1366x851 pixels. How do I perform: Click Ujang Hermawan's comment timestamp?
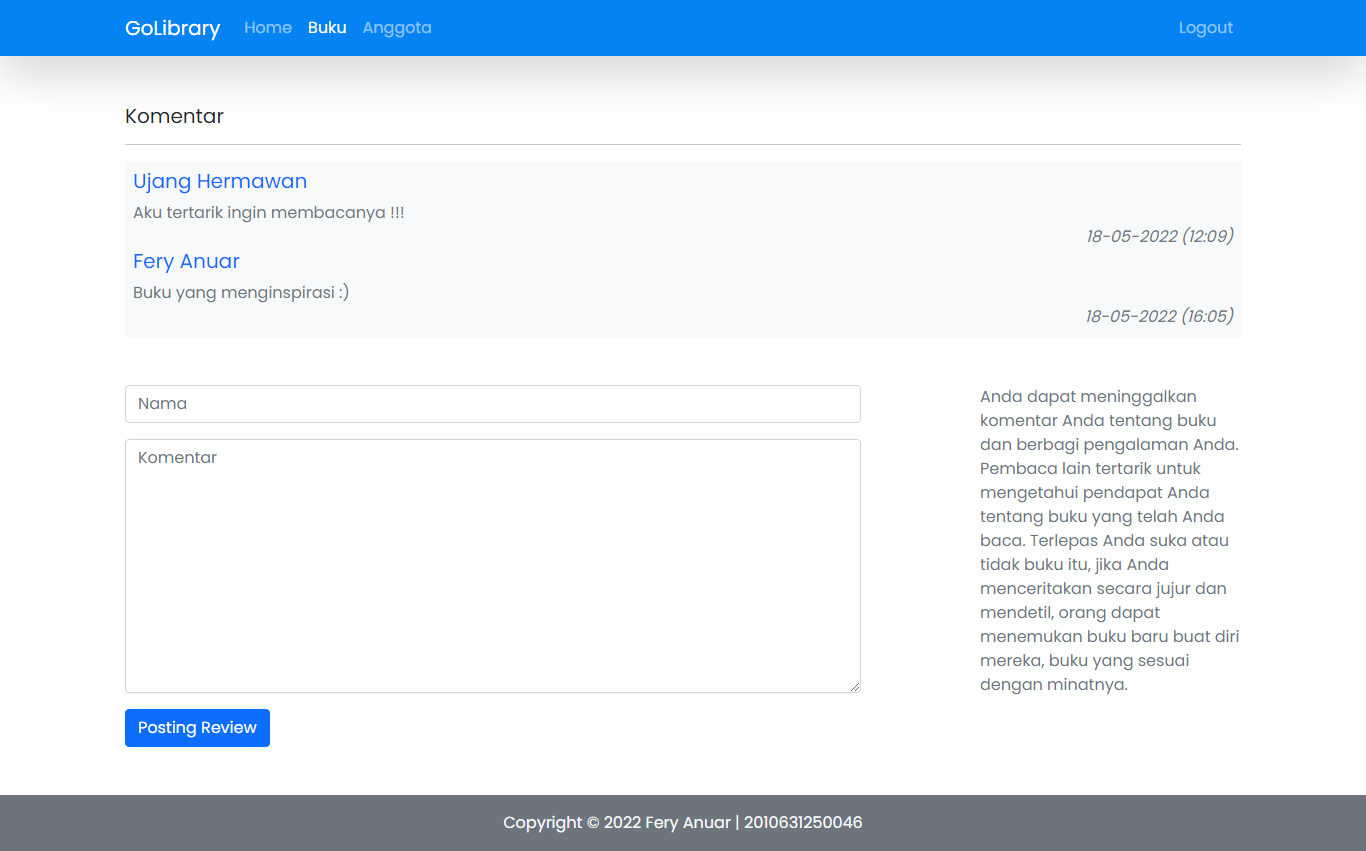[x=1160, y=236]
